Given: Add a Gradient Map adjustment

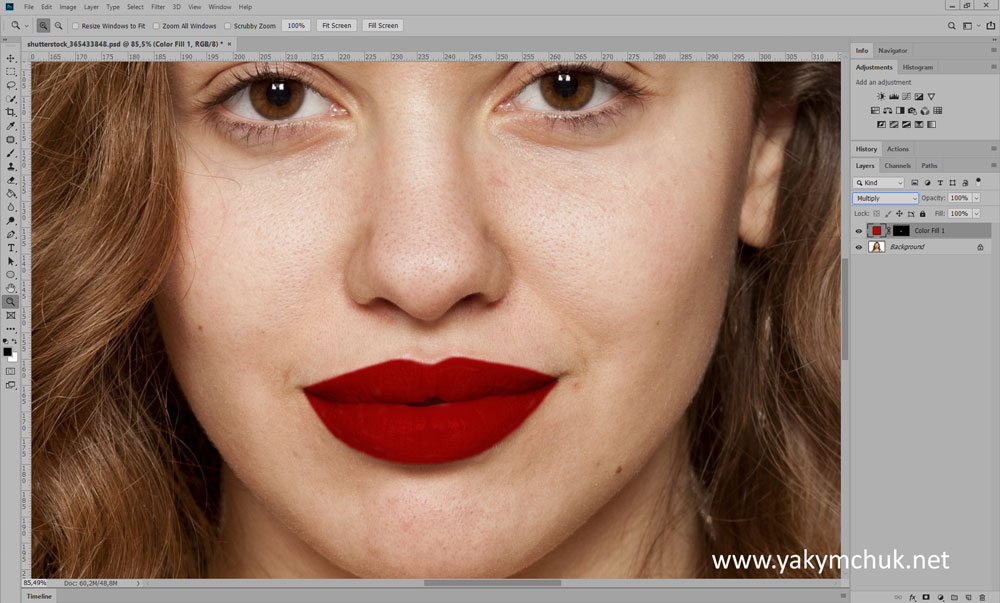Looking at the screenshot, I should (931, 124).
